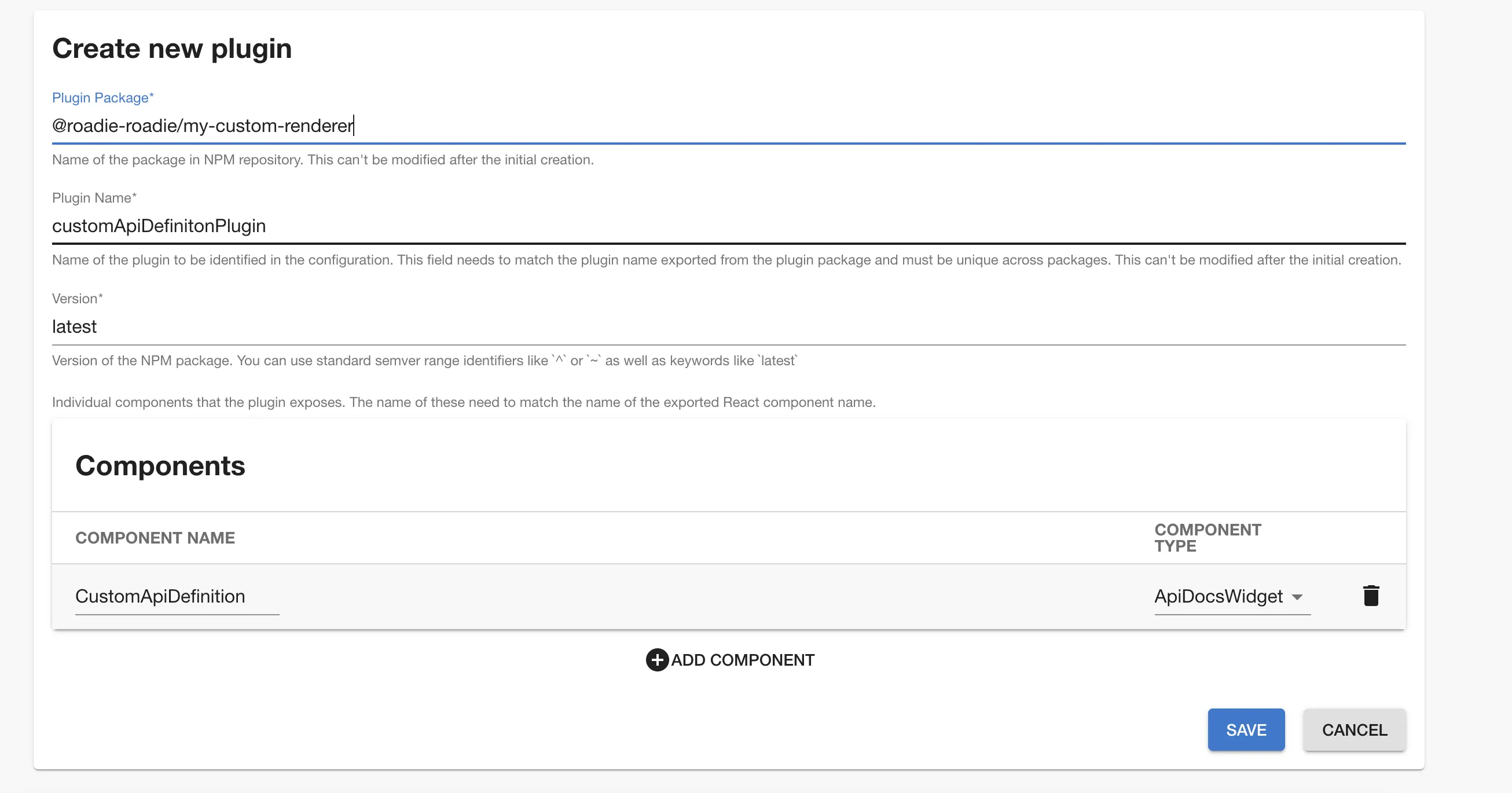The image size is (1512, 793).
Task: Click the plus icon beside ADD COMPONENT
Action: pos(657,660)
